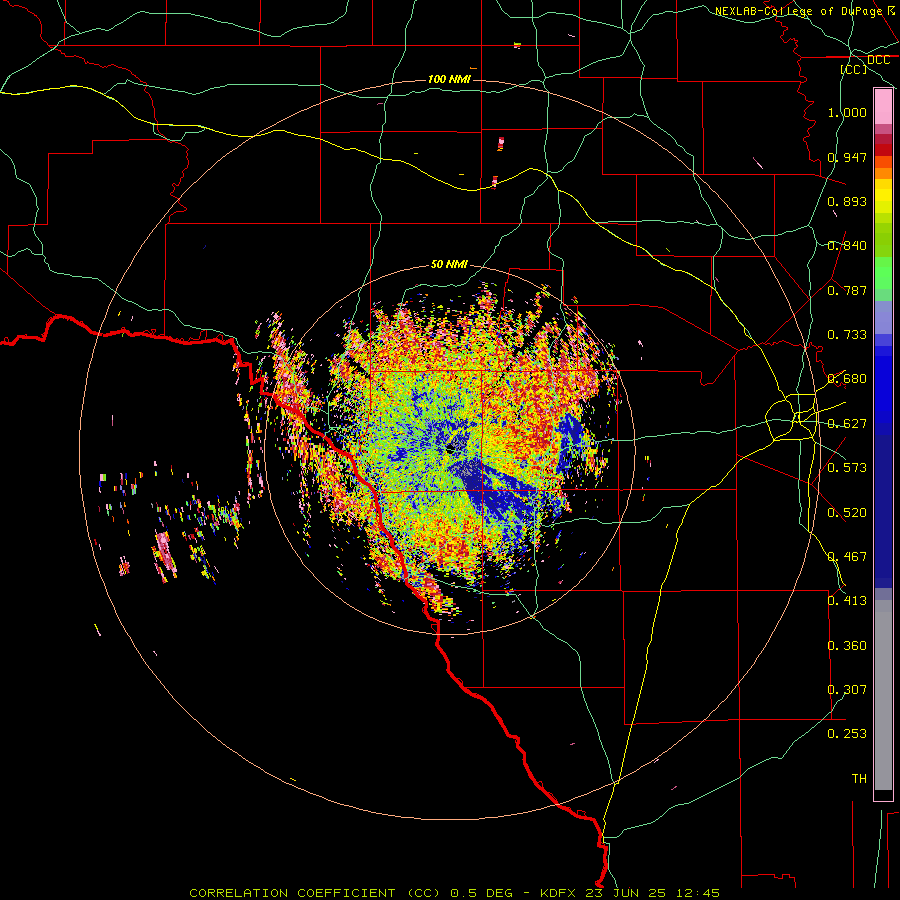Click the 23 JUN 25 12:45 timestamp

pos(653,893)
